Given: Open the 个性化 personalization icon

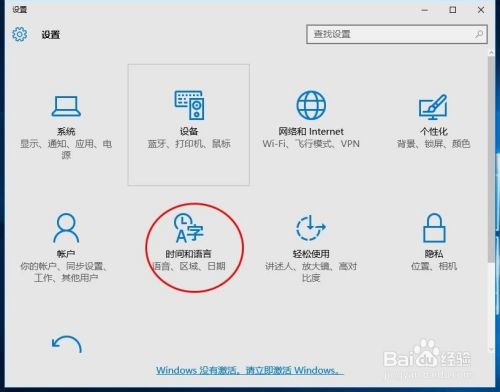Looking at the screenshot, I should tap(433, 107).
